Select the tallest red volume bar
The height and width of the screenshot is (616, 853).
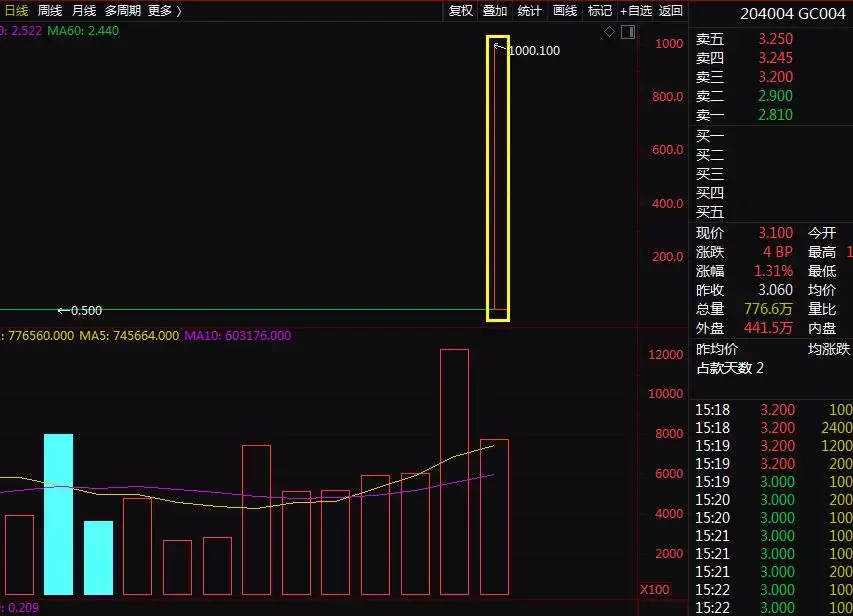(454, 472)
